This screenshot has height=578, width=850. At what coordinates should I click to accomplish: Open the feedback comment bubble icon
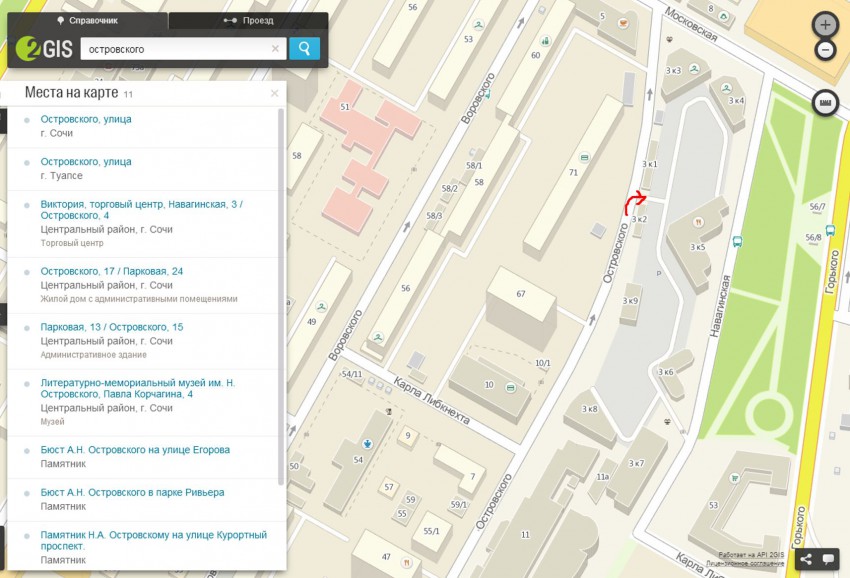(x=828, y=560)
